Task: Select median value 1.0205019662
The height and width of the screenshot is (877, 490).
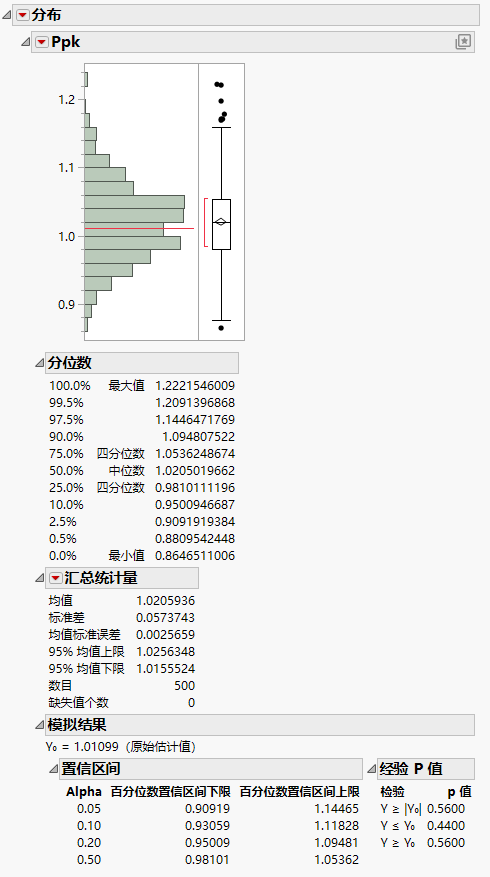Action: point(195,470)
